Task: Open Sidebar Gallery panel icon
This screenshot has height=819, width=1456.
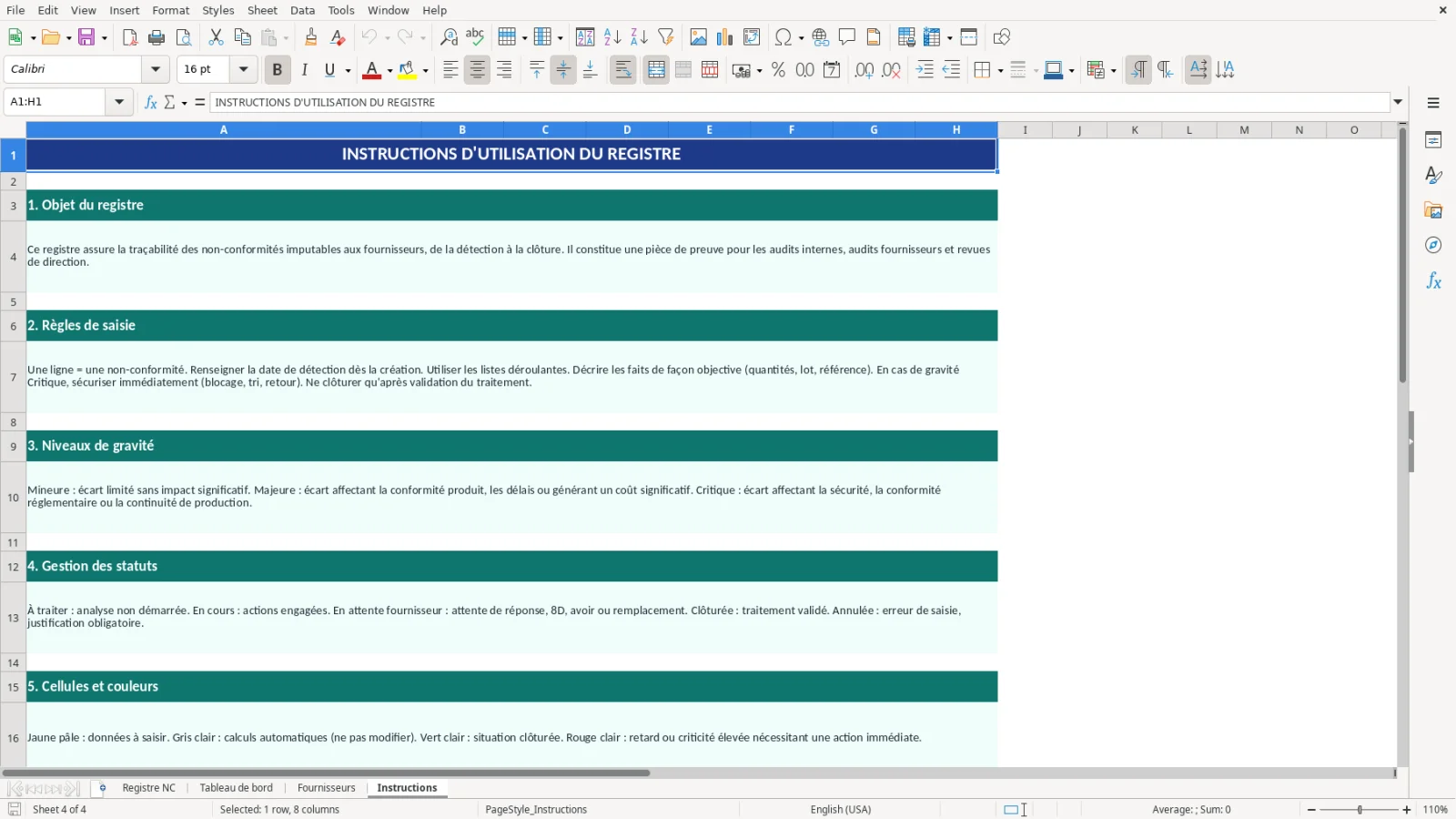Action: (1433, 211)
